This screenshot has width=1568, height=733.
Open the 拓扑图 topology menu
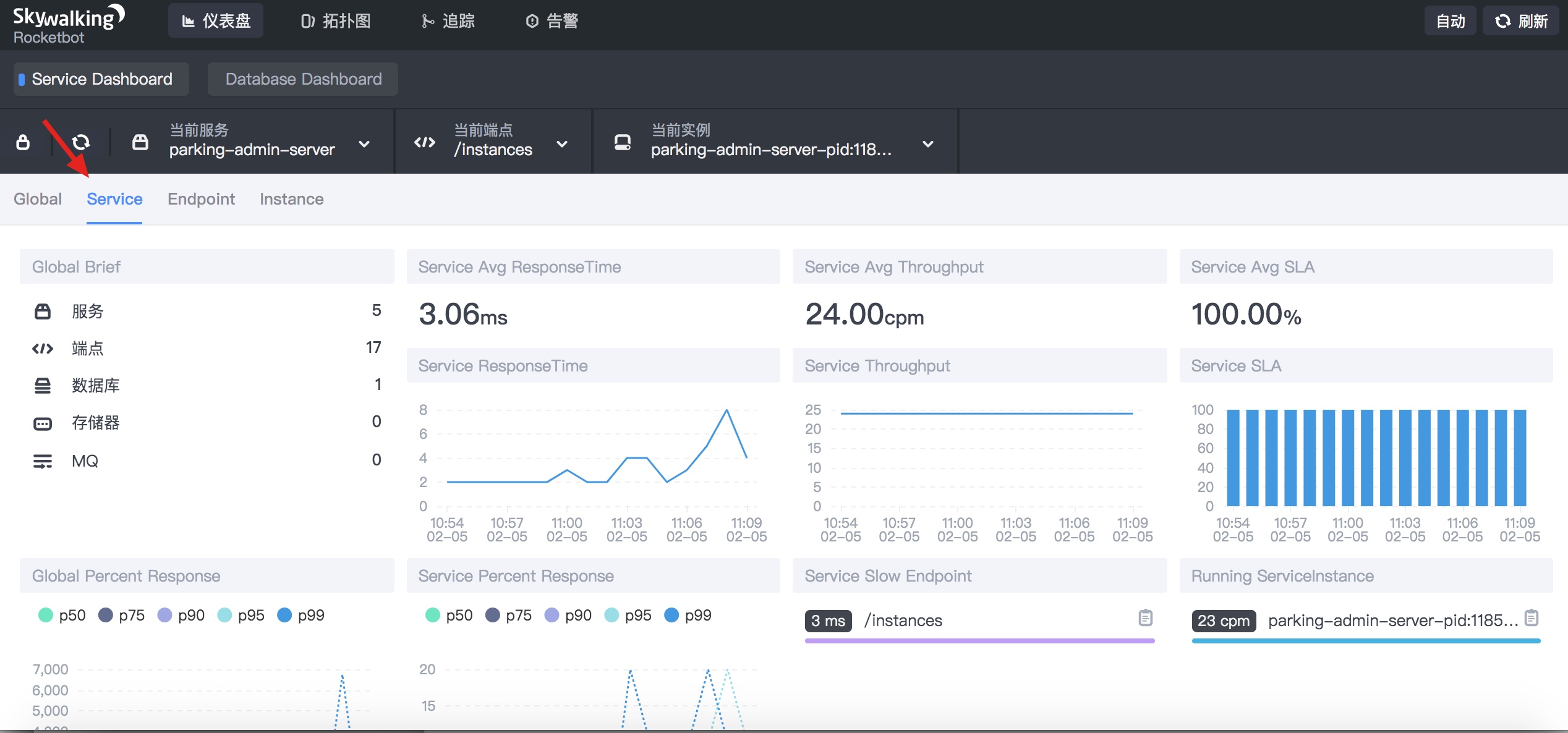point(336,21)
